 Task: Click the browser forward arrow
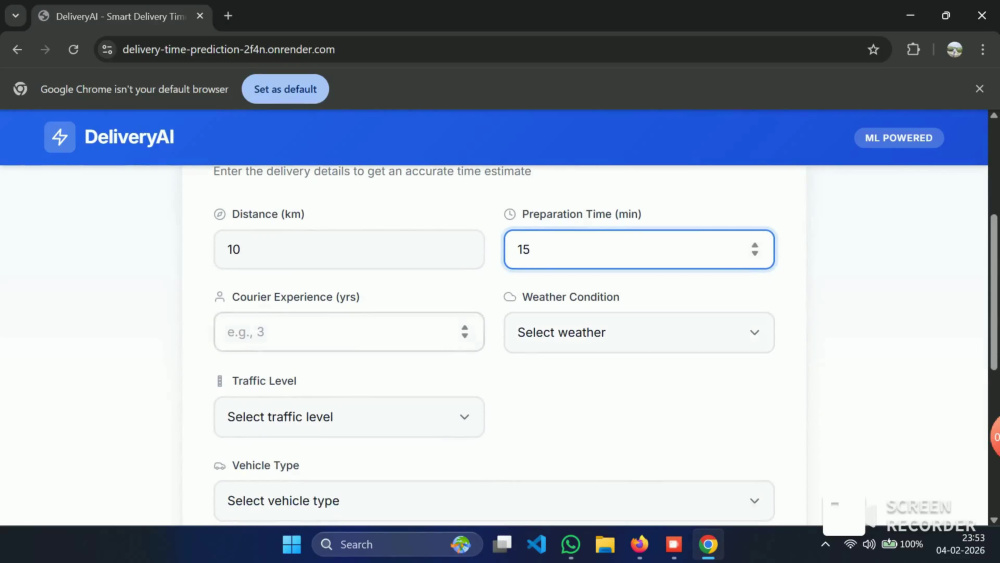(45, 49)
